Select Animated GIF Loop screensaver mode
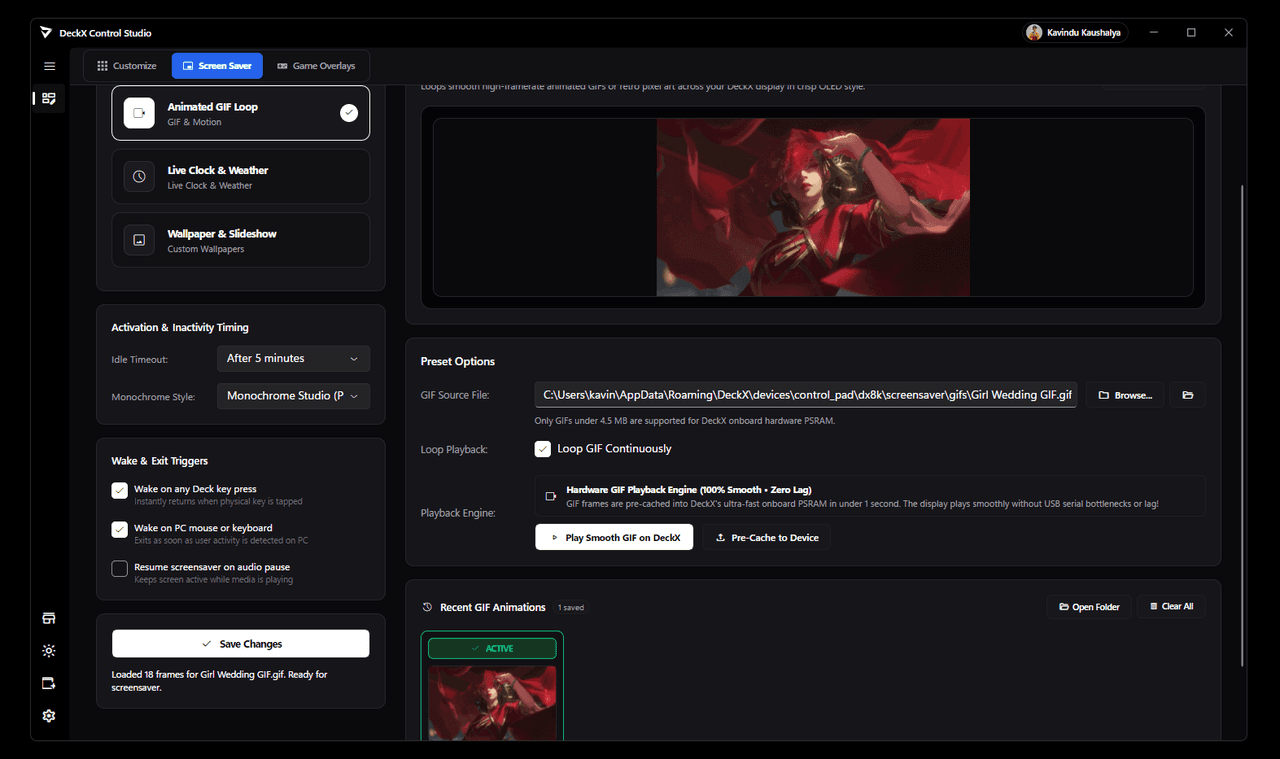The width and height of the screenshot is (1280, 759). (x=241, y=113)
